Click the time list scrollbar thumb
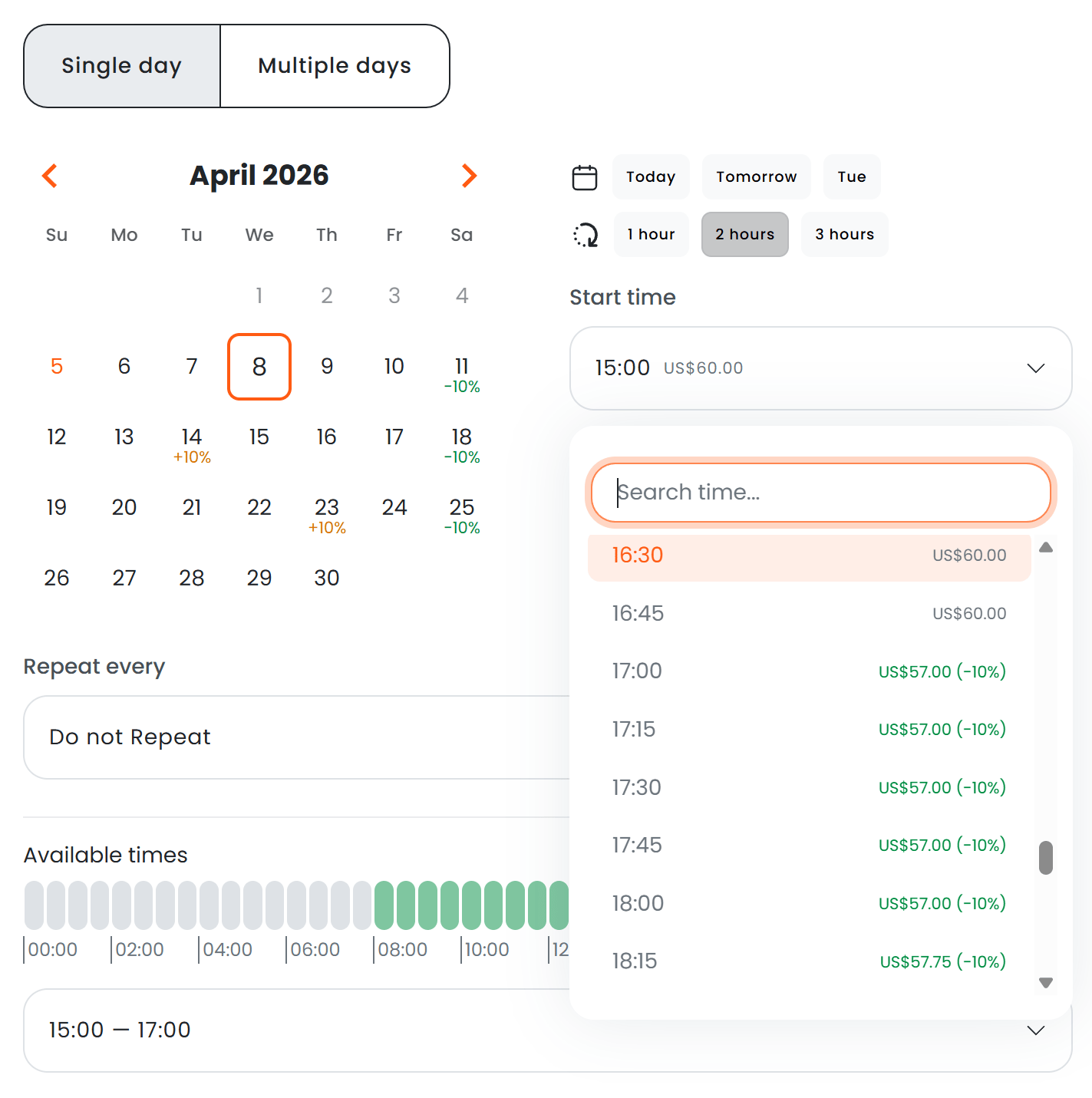The width and height of the screenshot is (1092, 1098). point(1045,858)
